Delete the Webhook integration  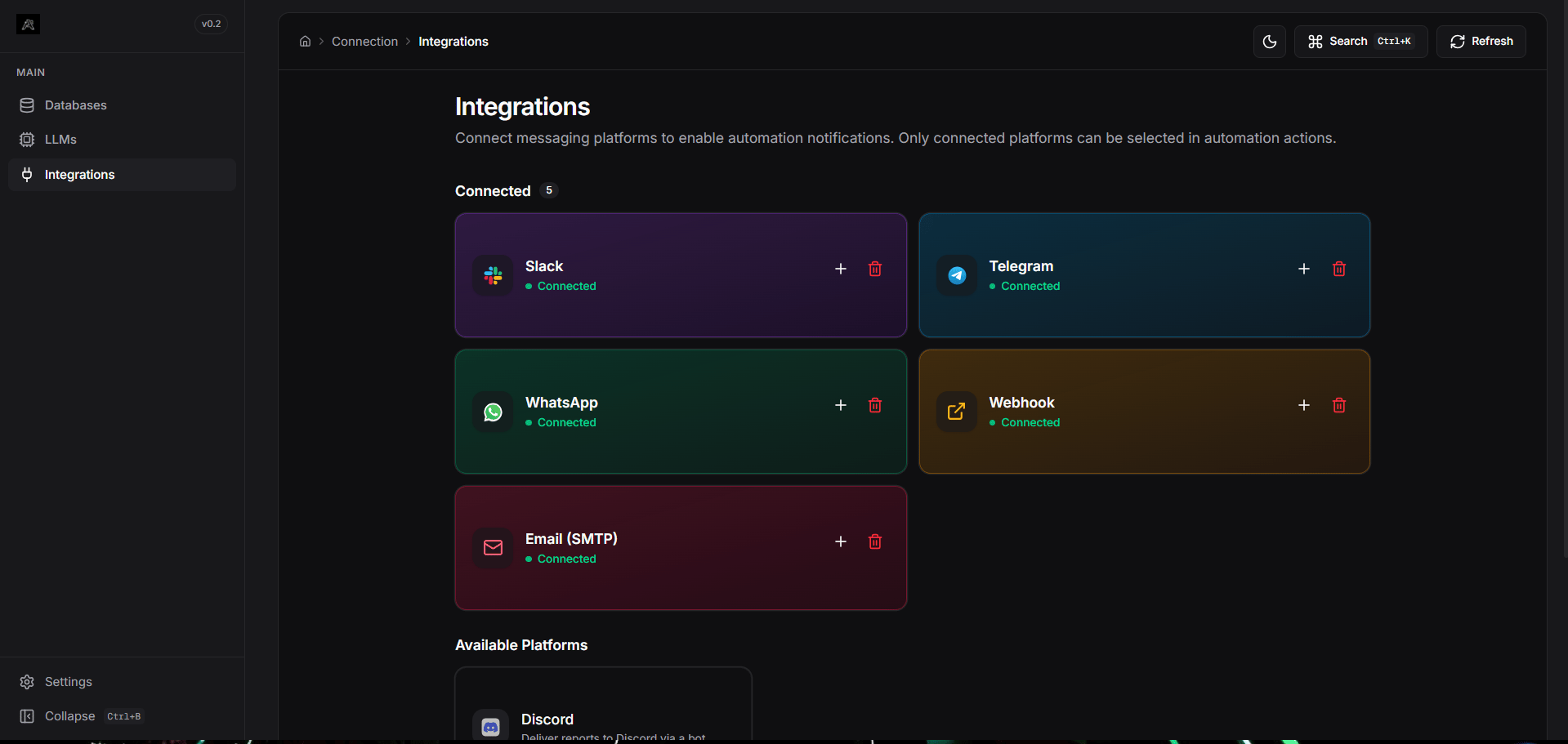(x=1339, y=405)
